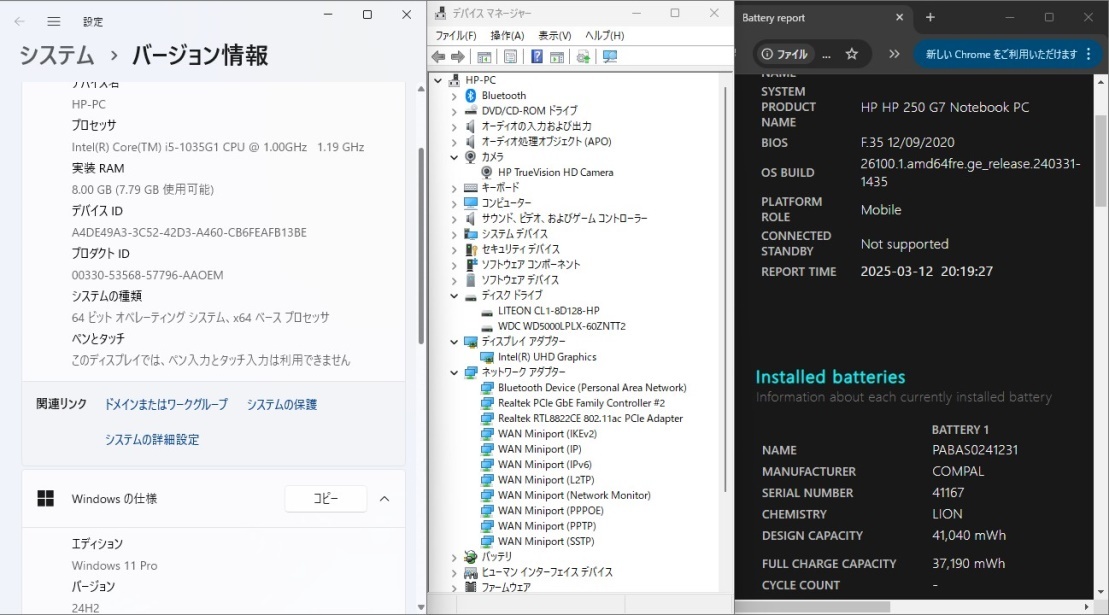Click the コピー button in Windows の仕様

tap(326, 499)
